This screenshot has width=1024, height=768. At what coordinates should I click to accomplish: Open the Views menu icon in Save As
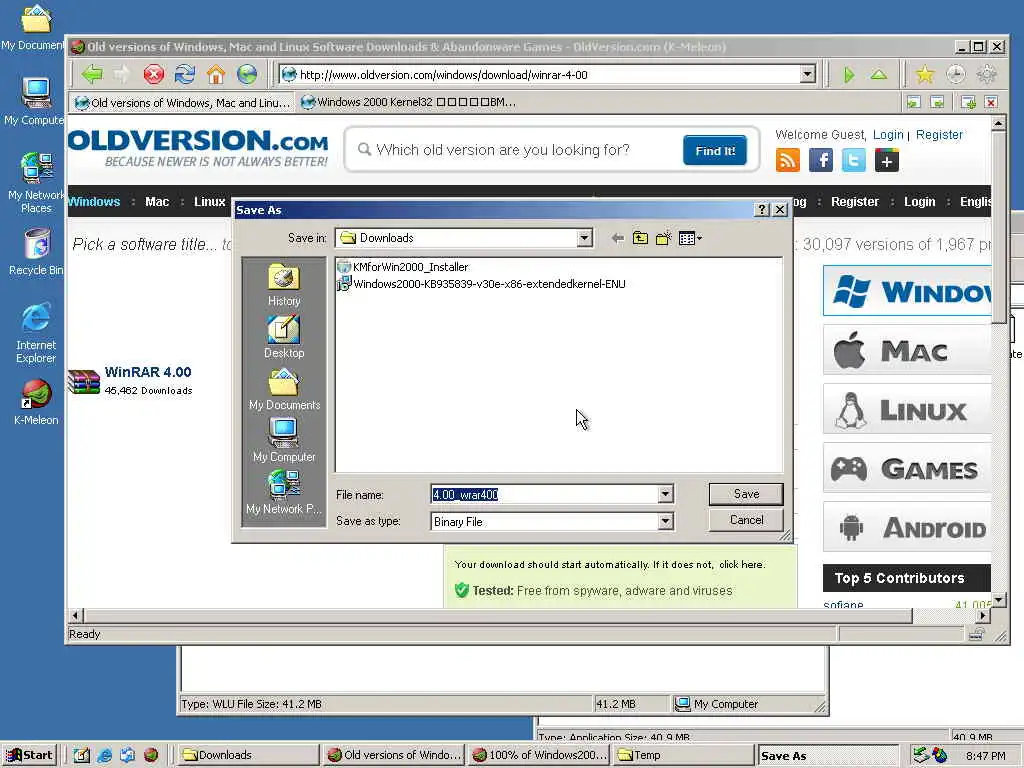pos(690,238)
